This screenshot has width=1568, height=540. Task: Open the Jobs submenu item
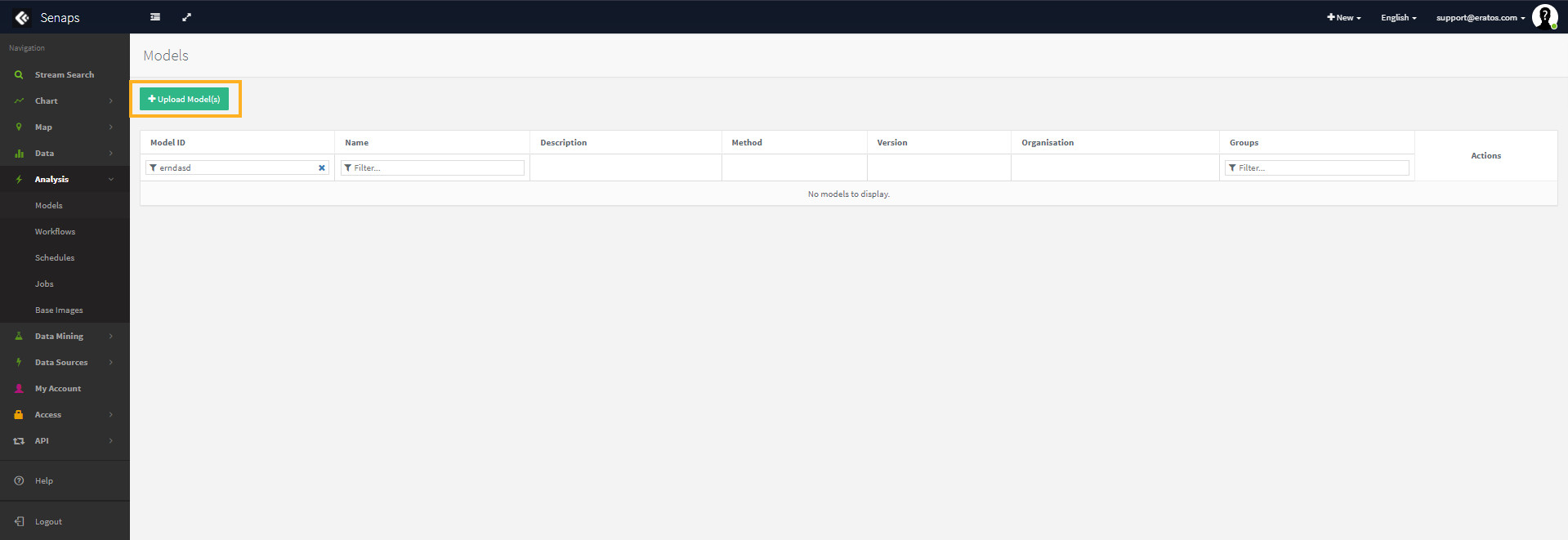(x=44, y=283)
